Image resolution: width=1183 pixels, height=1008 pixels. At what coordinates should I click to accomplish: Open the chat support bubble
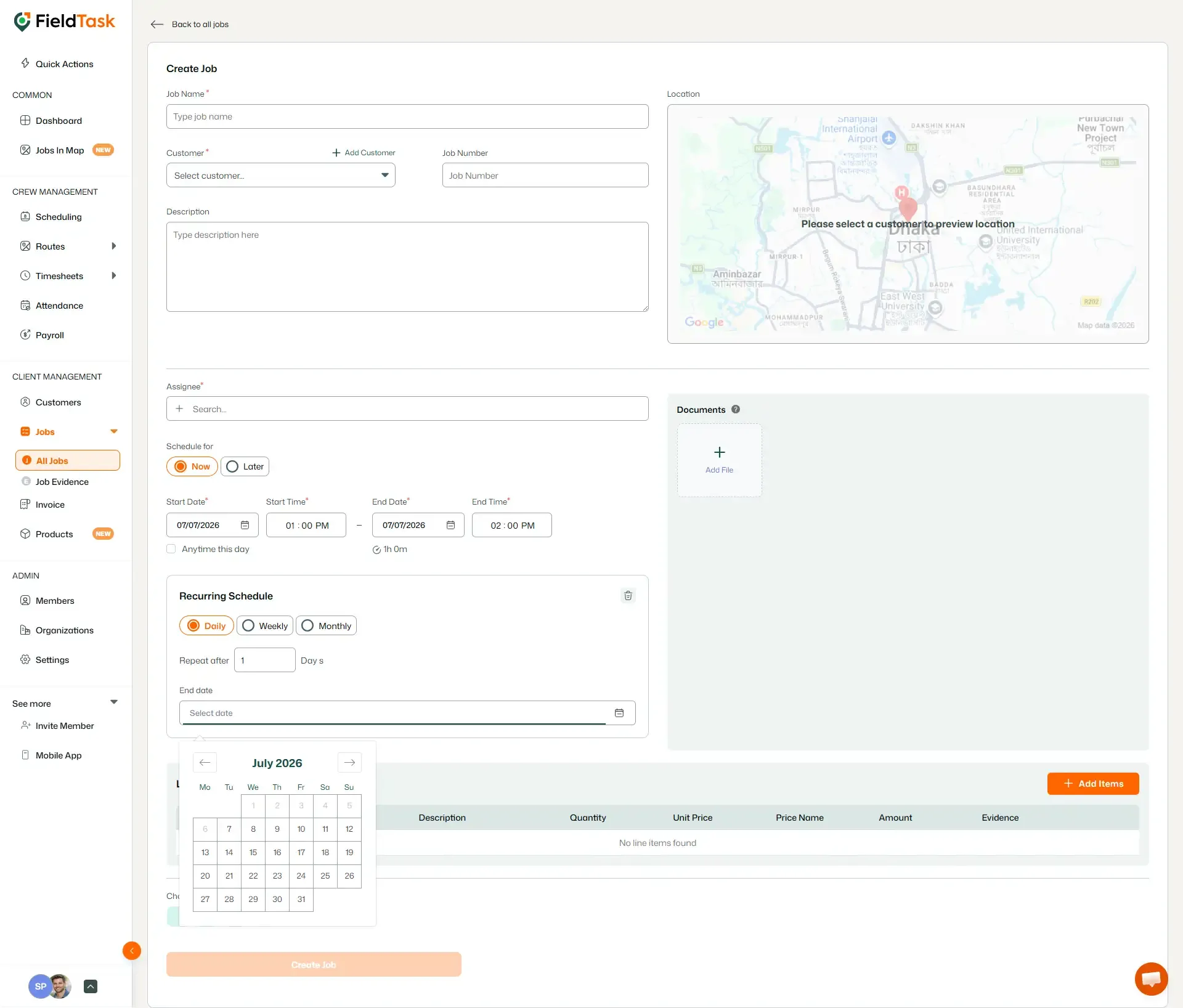pyautogui.click(x=1151, y=979)
